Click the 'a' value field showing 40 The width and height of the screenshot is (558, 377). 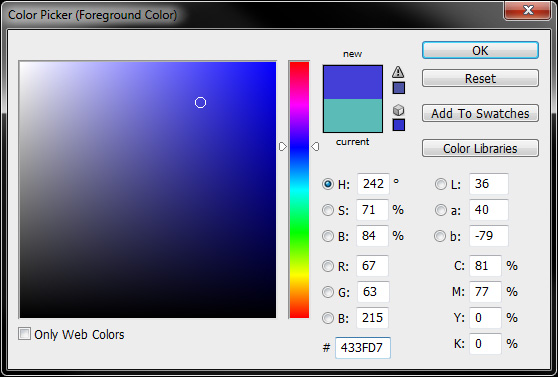click(x=489, y=210)
